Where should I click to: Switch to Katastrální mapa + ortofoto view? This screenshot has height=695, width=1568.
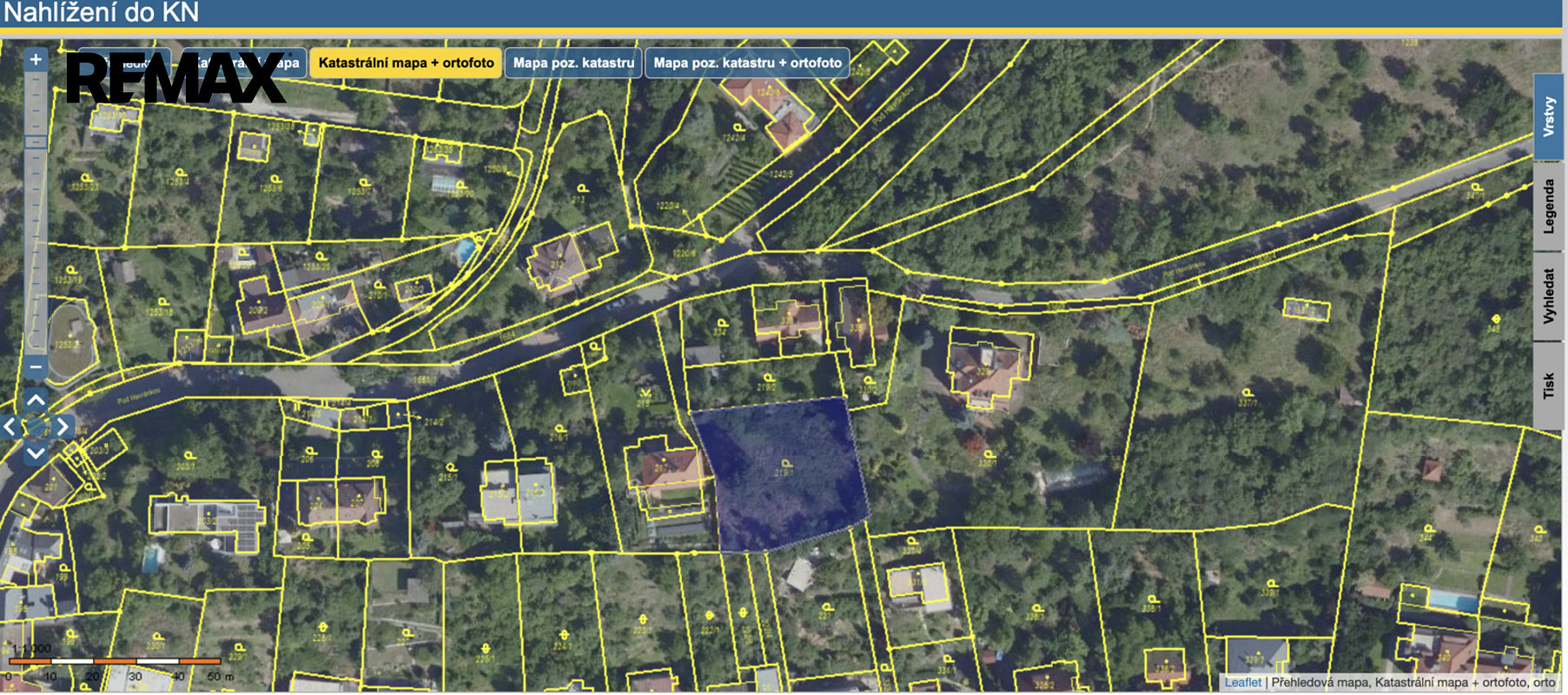(406, 63)
